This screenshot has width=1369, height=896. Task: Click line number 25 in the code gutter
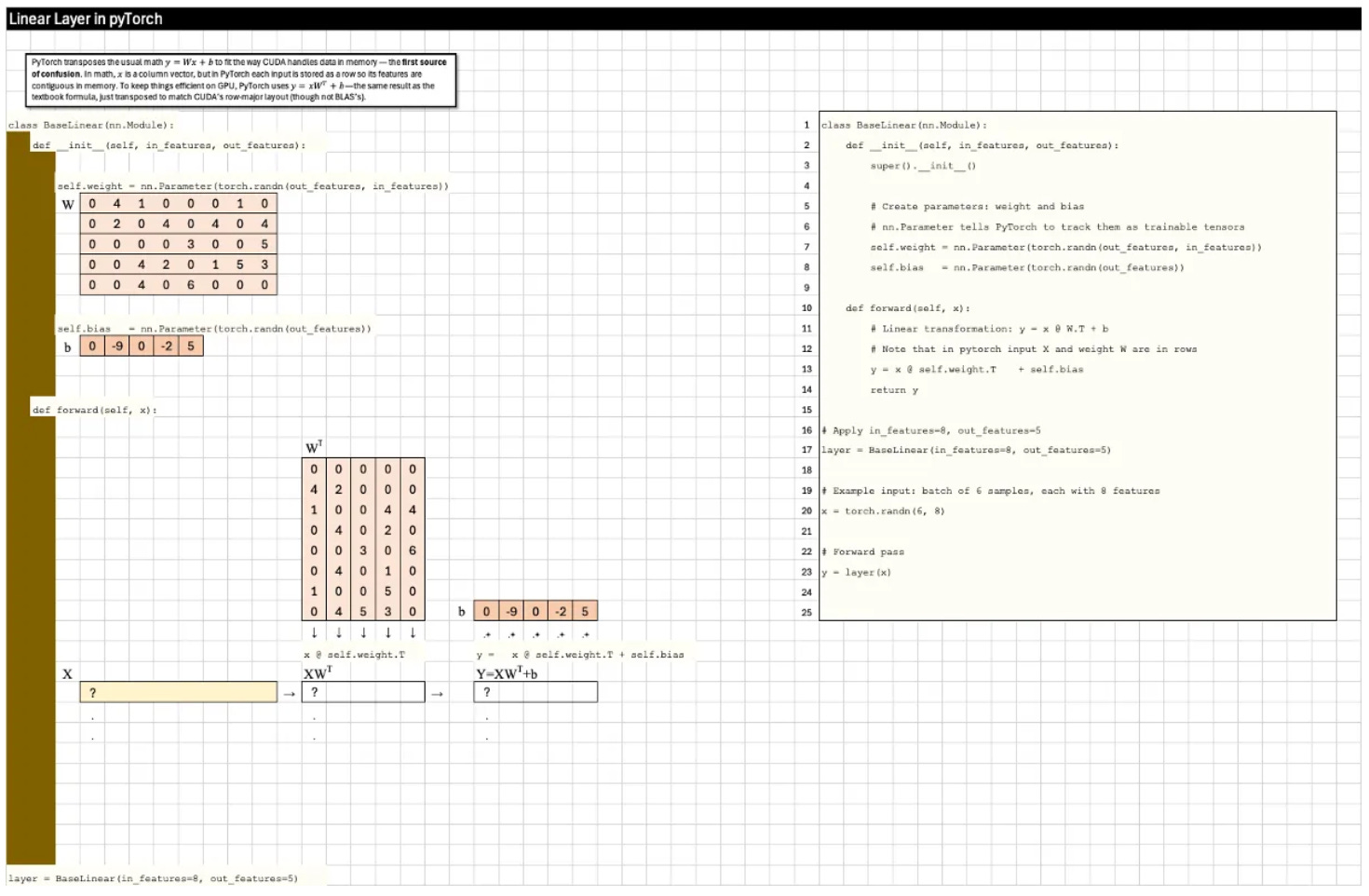pyautogui.click(x=806, y=613)
